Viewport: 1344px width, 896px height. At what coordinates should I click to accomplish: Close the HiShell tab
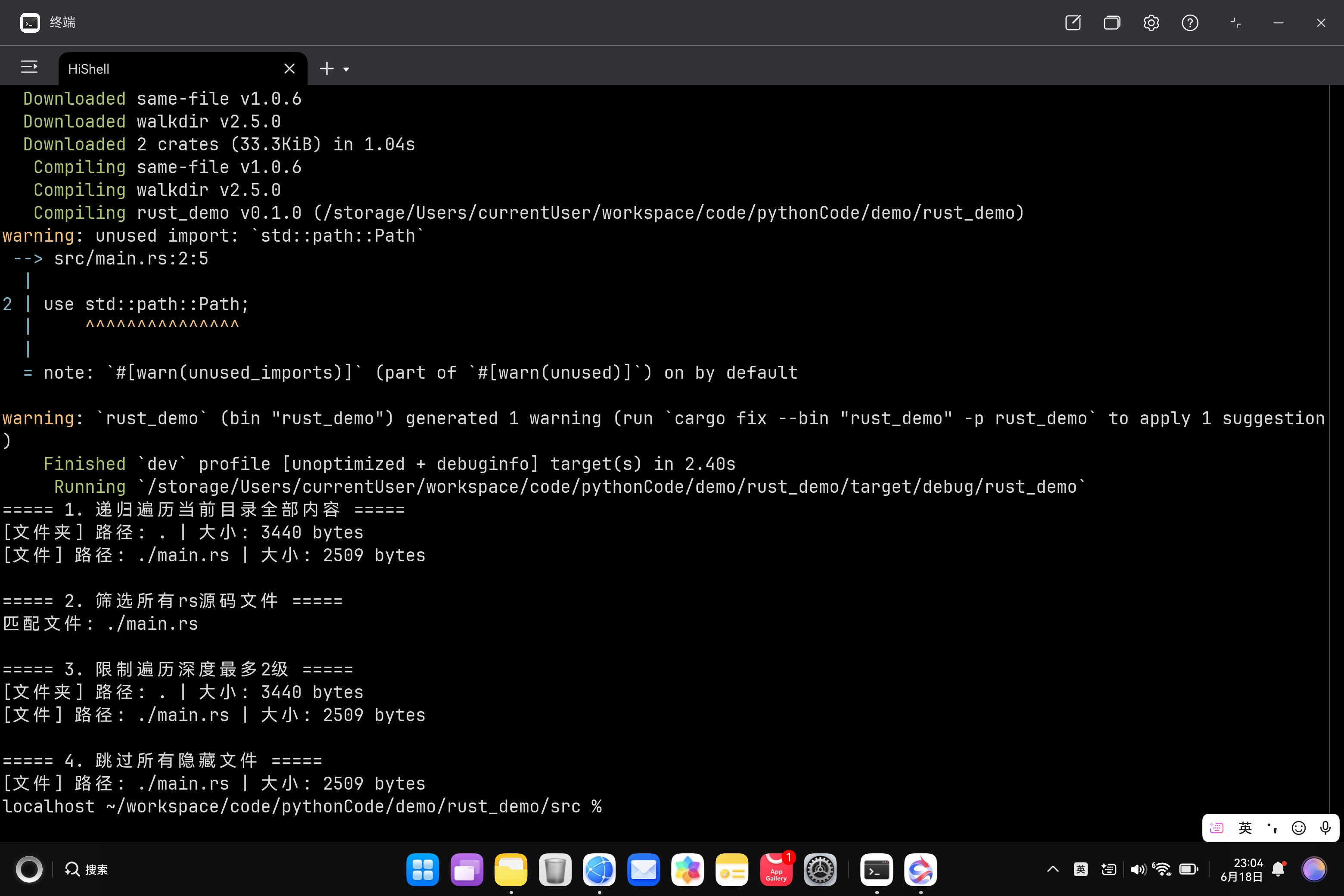289,68
